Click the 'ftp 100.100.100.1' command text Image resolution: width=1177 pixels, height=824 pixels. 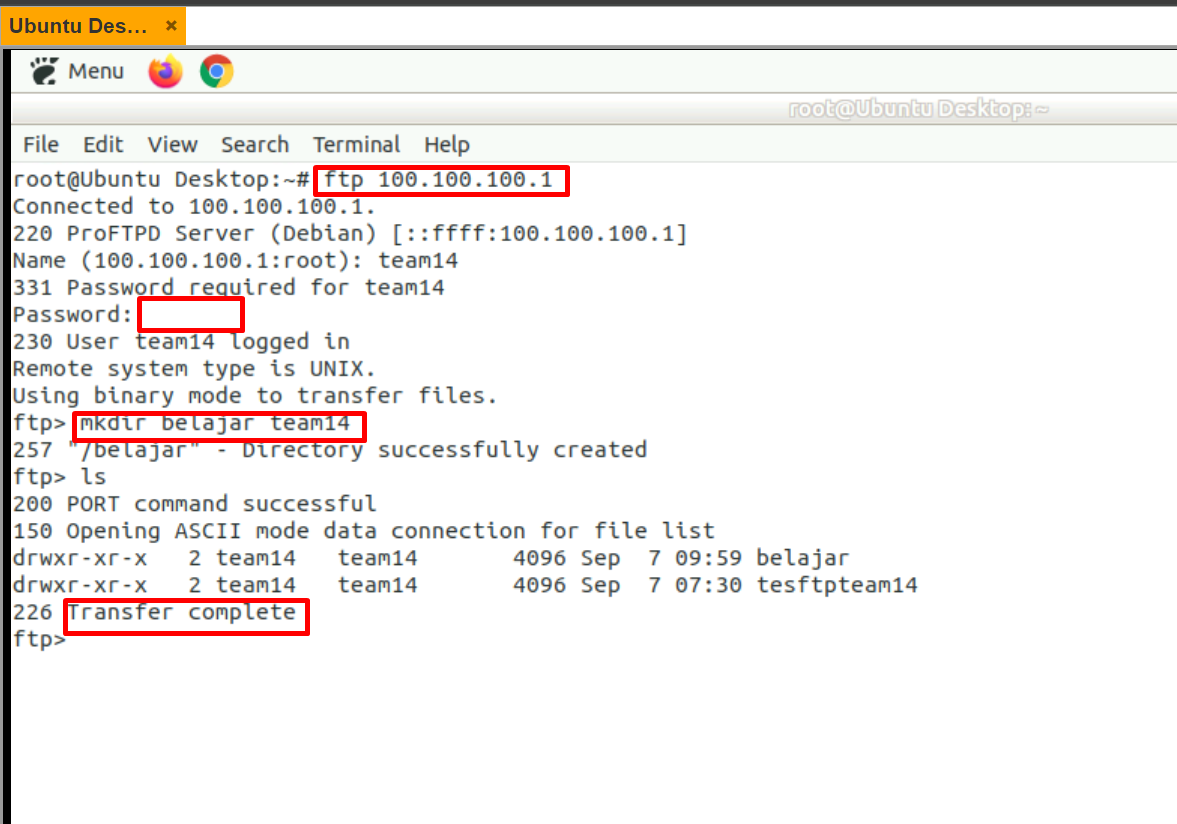pos(438,180)
